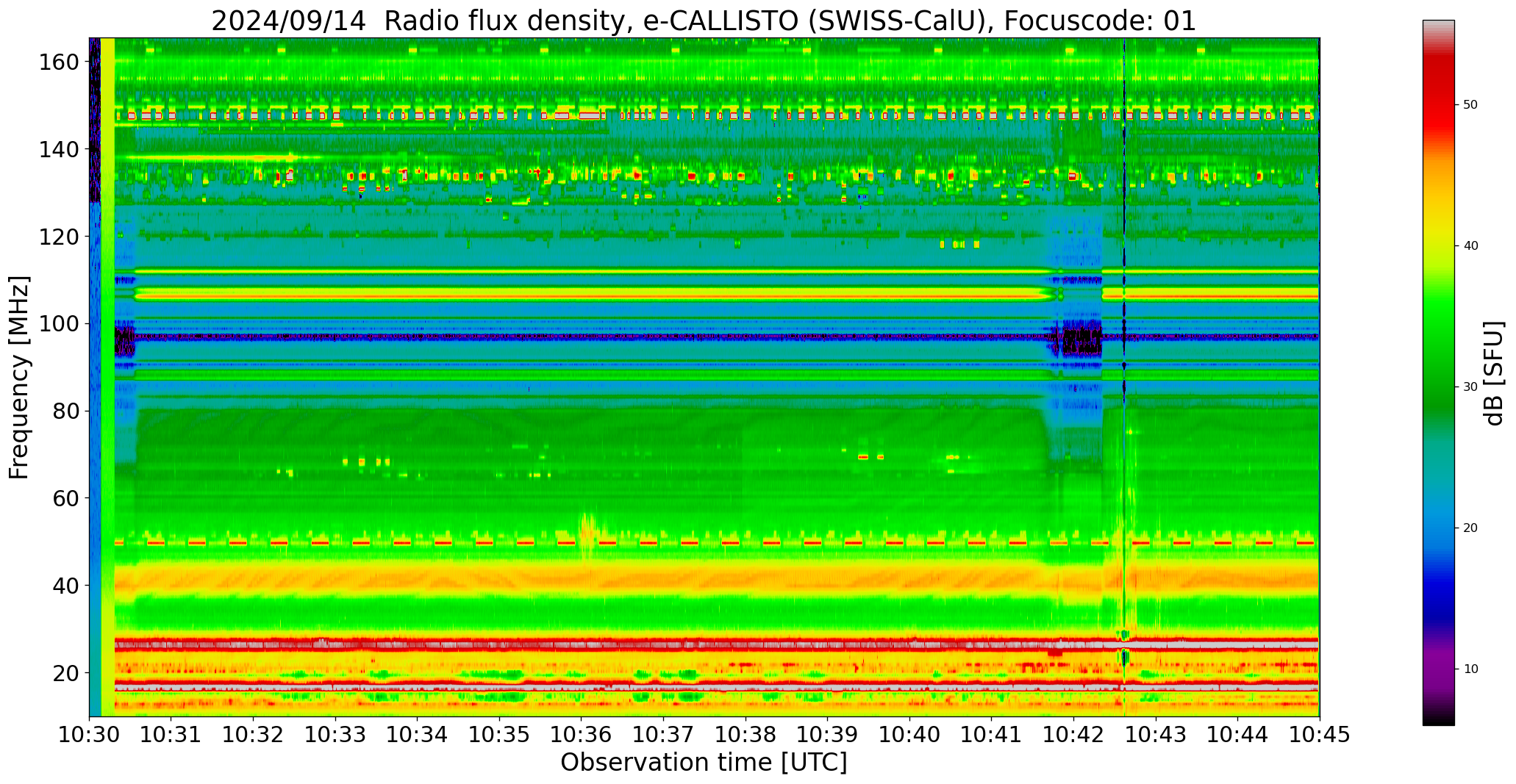Click the 10:34 time tick label
Image resolution: width=1516 pixels, height=784 pixels.
418,735
